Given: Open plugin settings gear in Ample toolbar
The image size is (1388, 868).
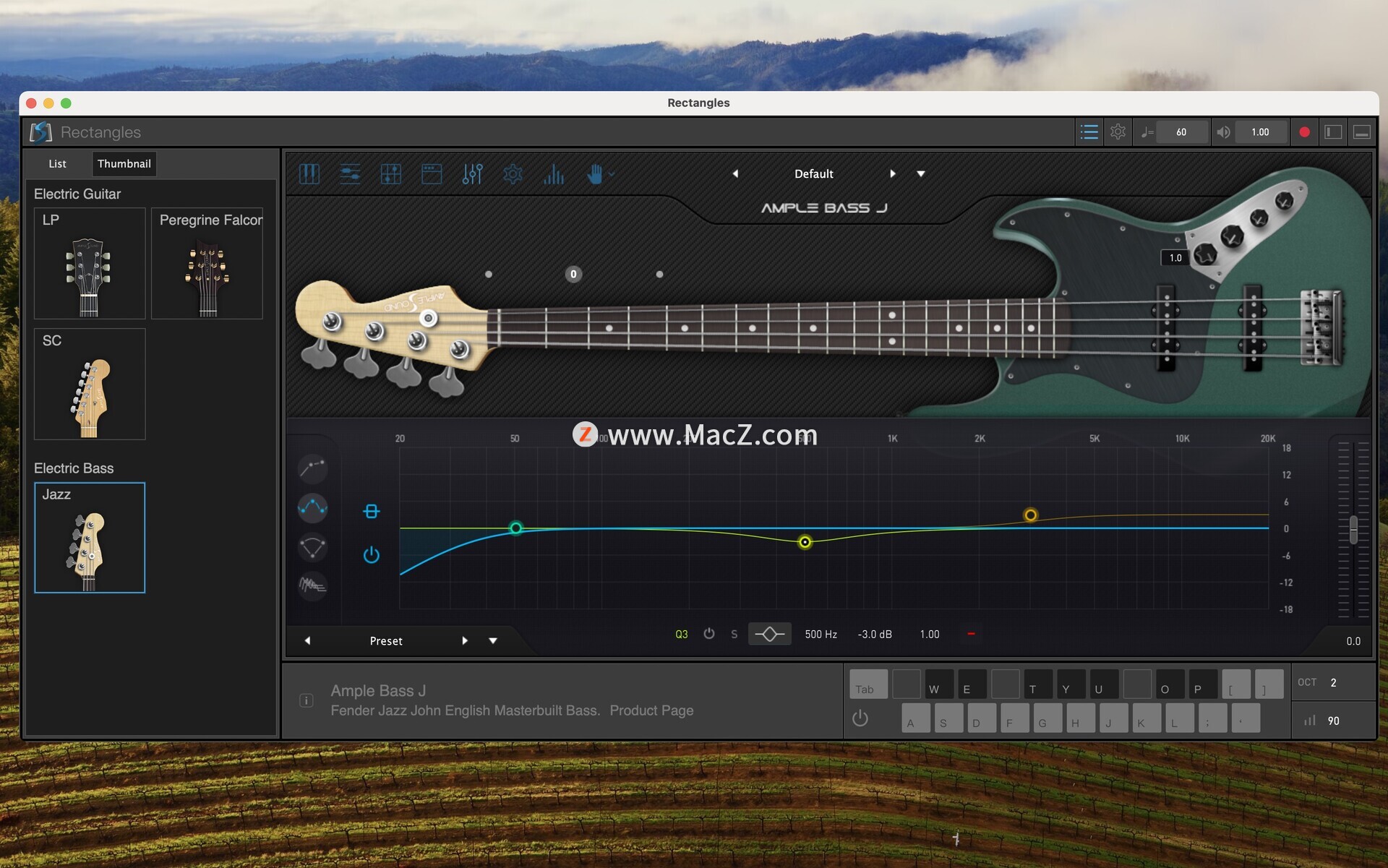Looking at the screenshot, I should tap(513, 173).
